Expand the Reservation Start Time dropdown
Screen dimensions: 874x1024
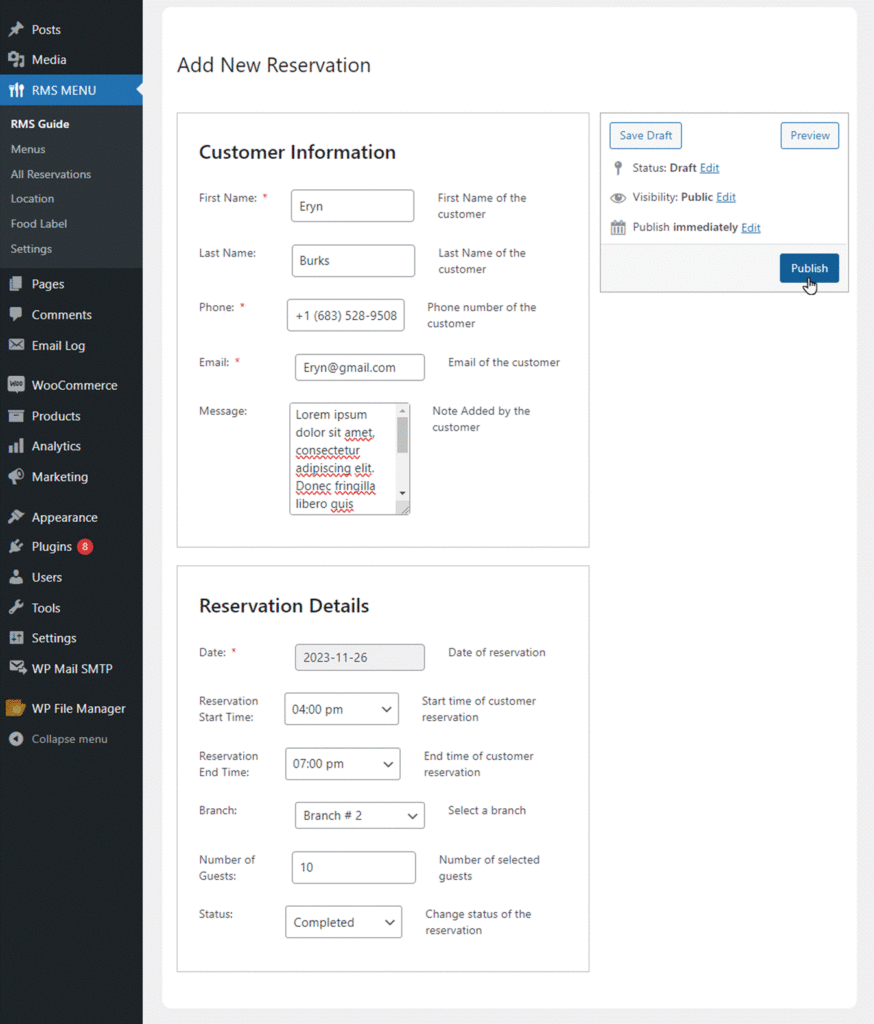point(342,709)
